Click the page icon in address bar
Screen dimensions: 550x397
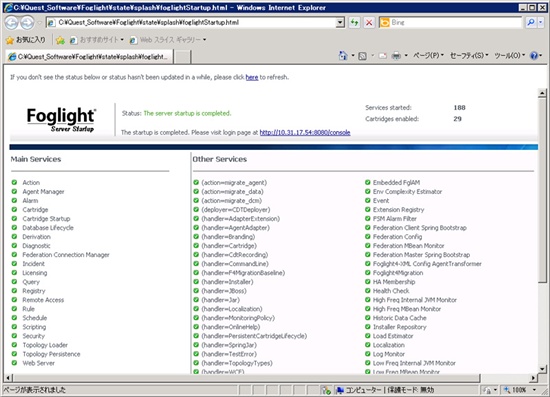51,23
